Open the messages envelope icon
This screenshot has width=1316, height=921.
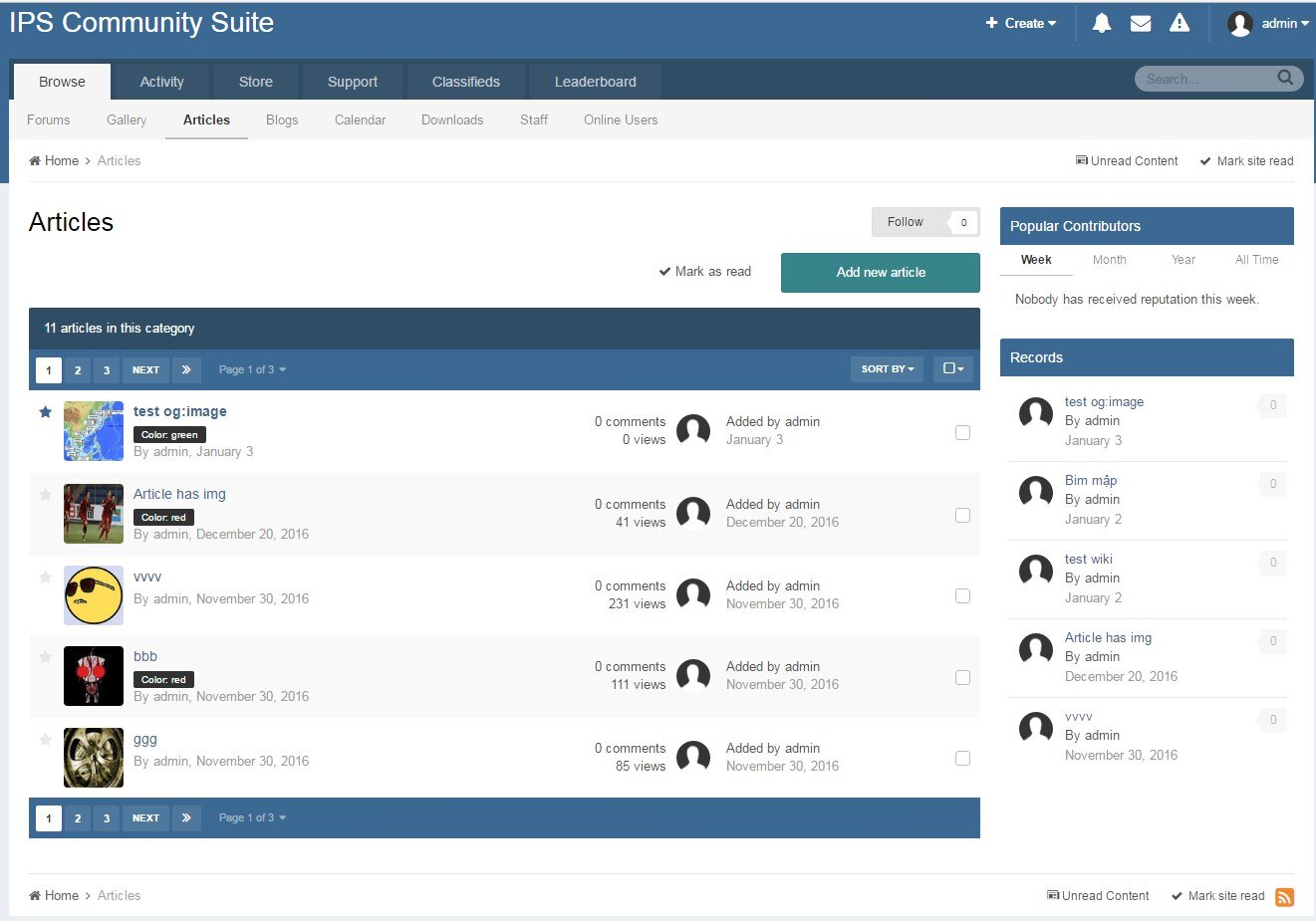(x=1141, y=23)
